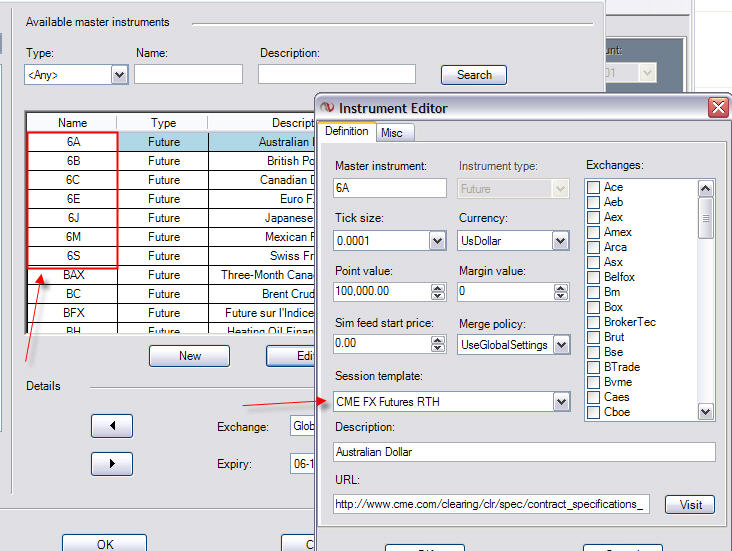Image resolution: width=732 pixels, height=551 pixels.
Task: Select the 6M instrument row
Action: [172, 237]
